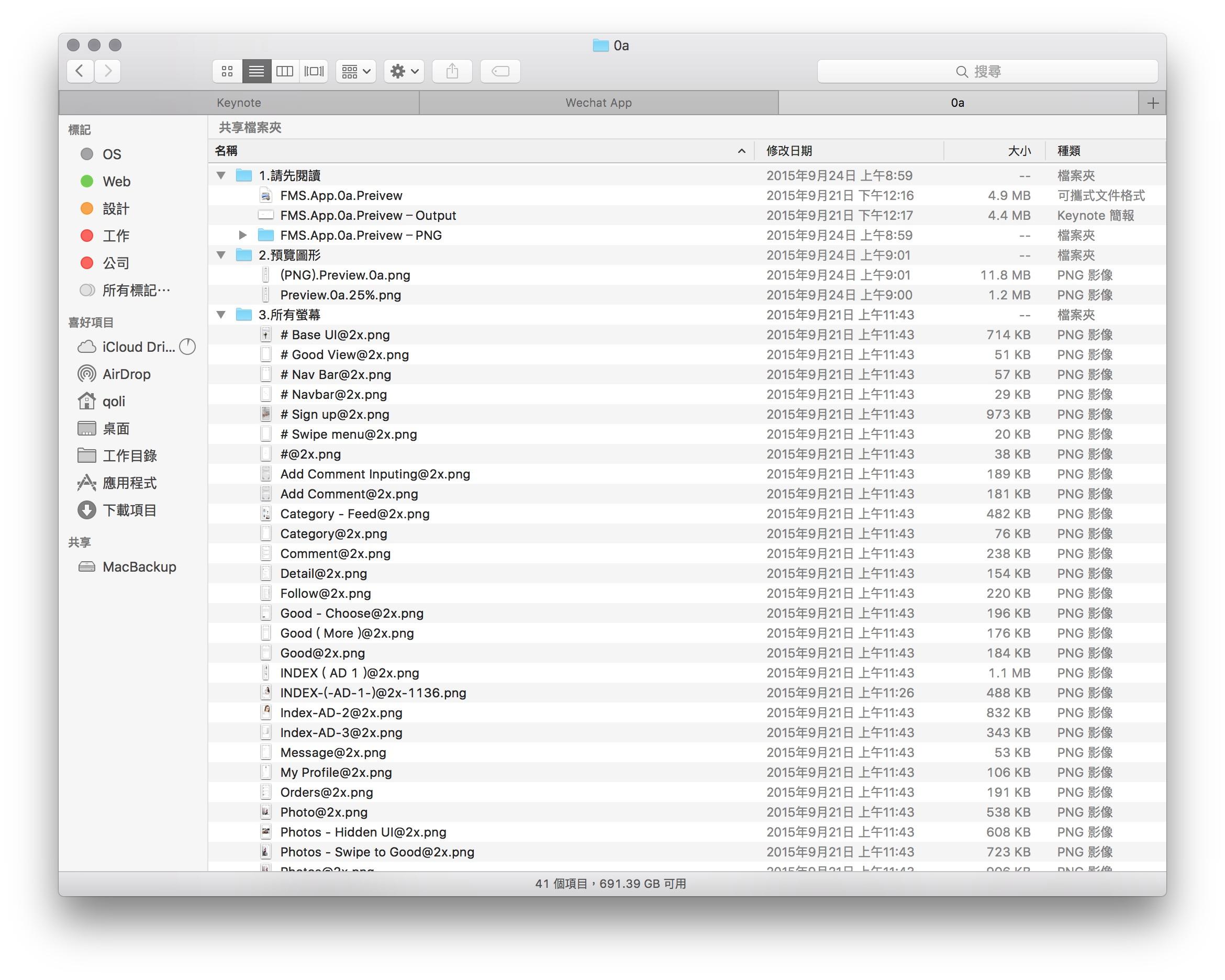This screenshot has width=1225, height=980.
Task: Open the 下載項目 downloads sidebar item
Action: tap(129, 510)
